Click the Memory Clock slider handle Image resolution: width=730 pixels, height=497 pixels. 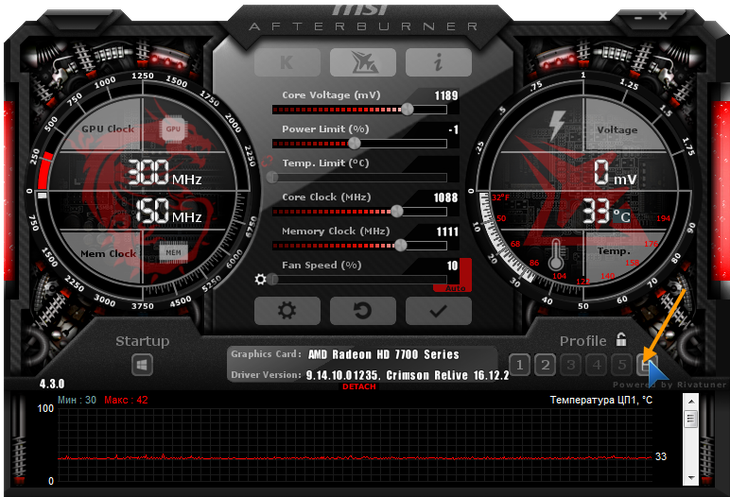(x=400, y=245)
